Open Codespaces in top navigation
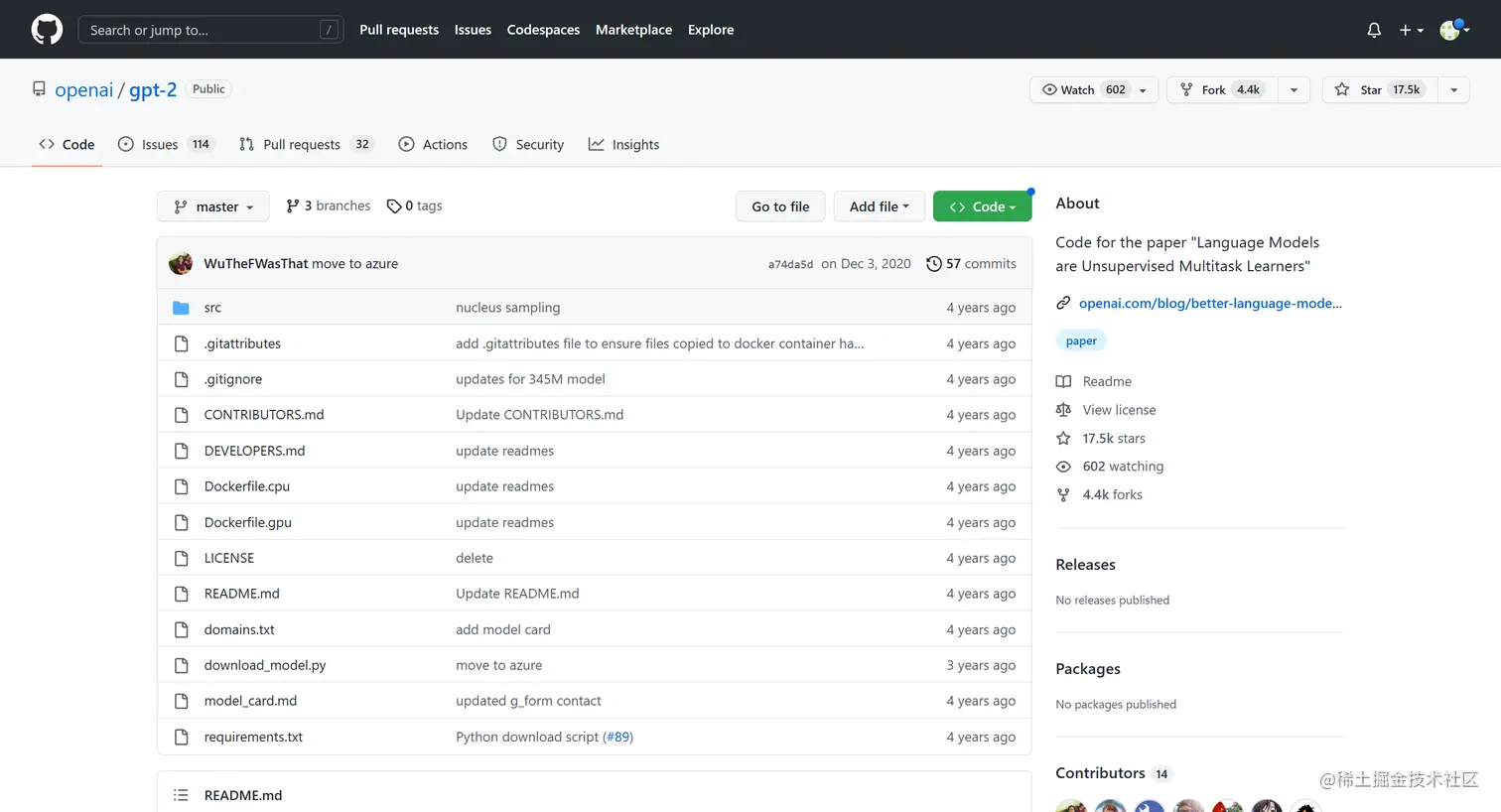Viewport: 1501px width, 812px height. [543, 30]
